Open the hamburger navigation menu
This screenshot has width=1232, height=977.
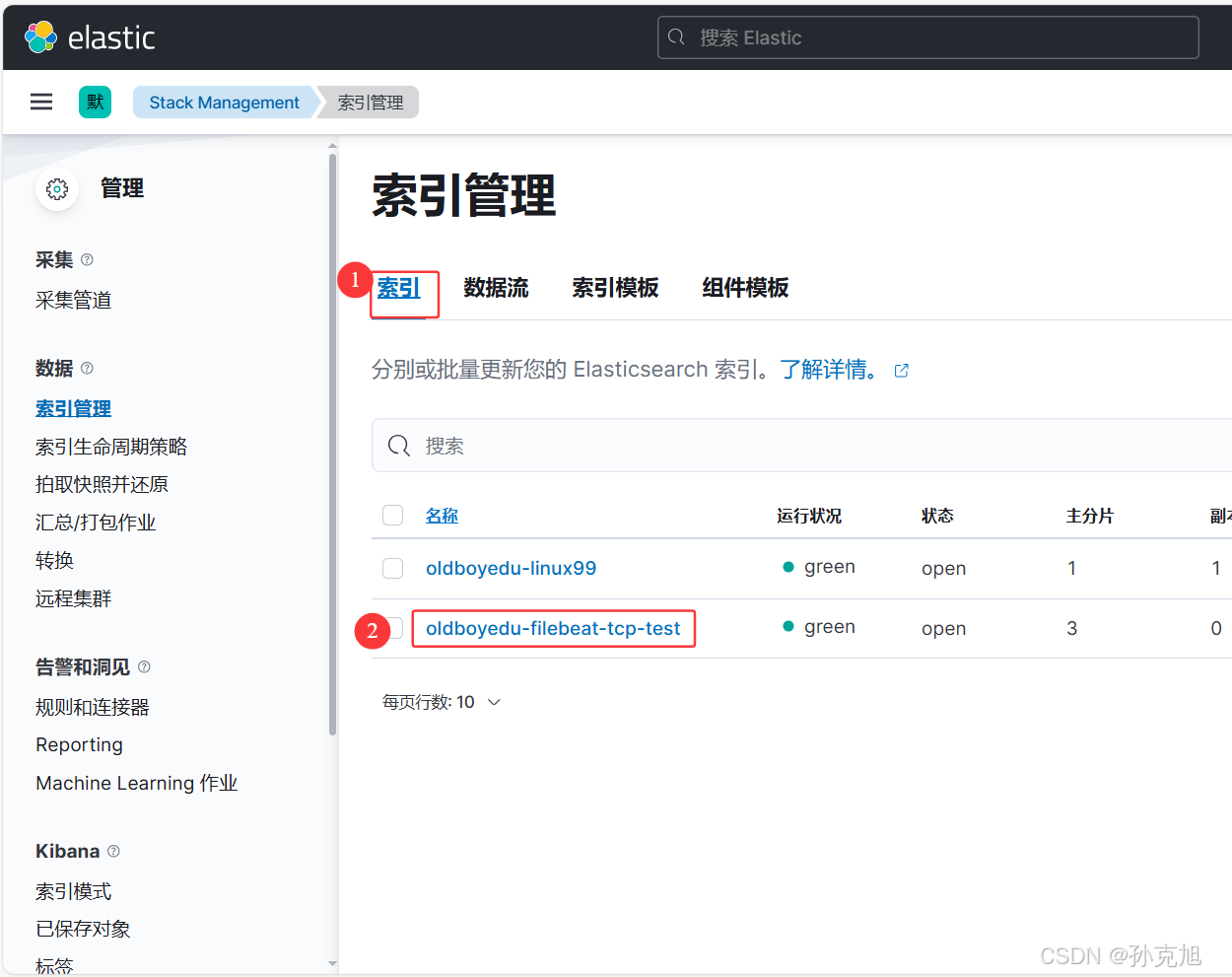pos(41,102)
